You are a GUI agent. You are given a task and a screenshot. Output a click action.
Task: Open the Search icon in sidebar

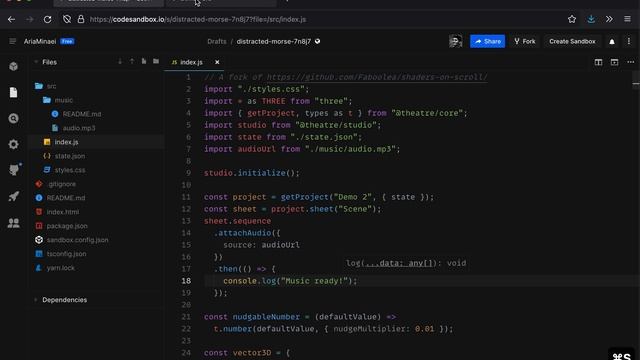pos(13,118)
